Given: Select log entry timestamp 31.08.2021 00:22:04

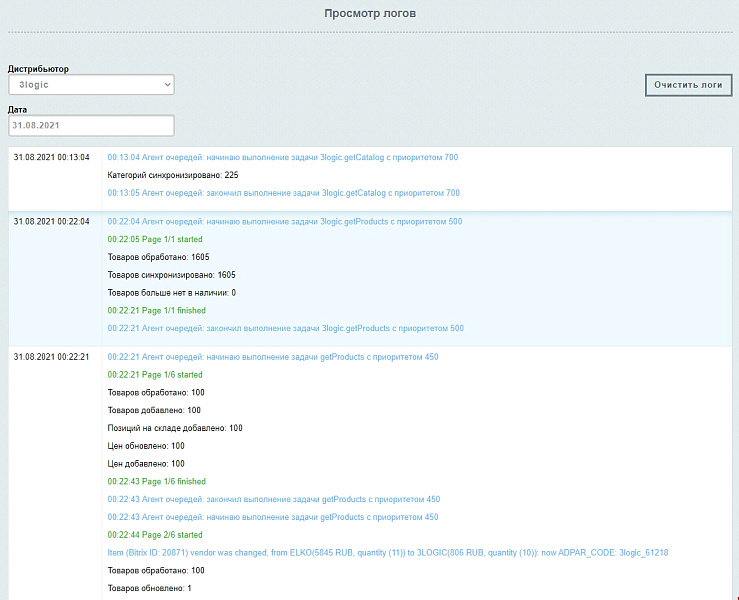Looking at the screenshot, I should (52, 222).
